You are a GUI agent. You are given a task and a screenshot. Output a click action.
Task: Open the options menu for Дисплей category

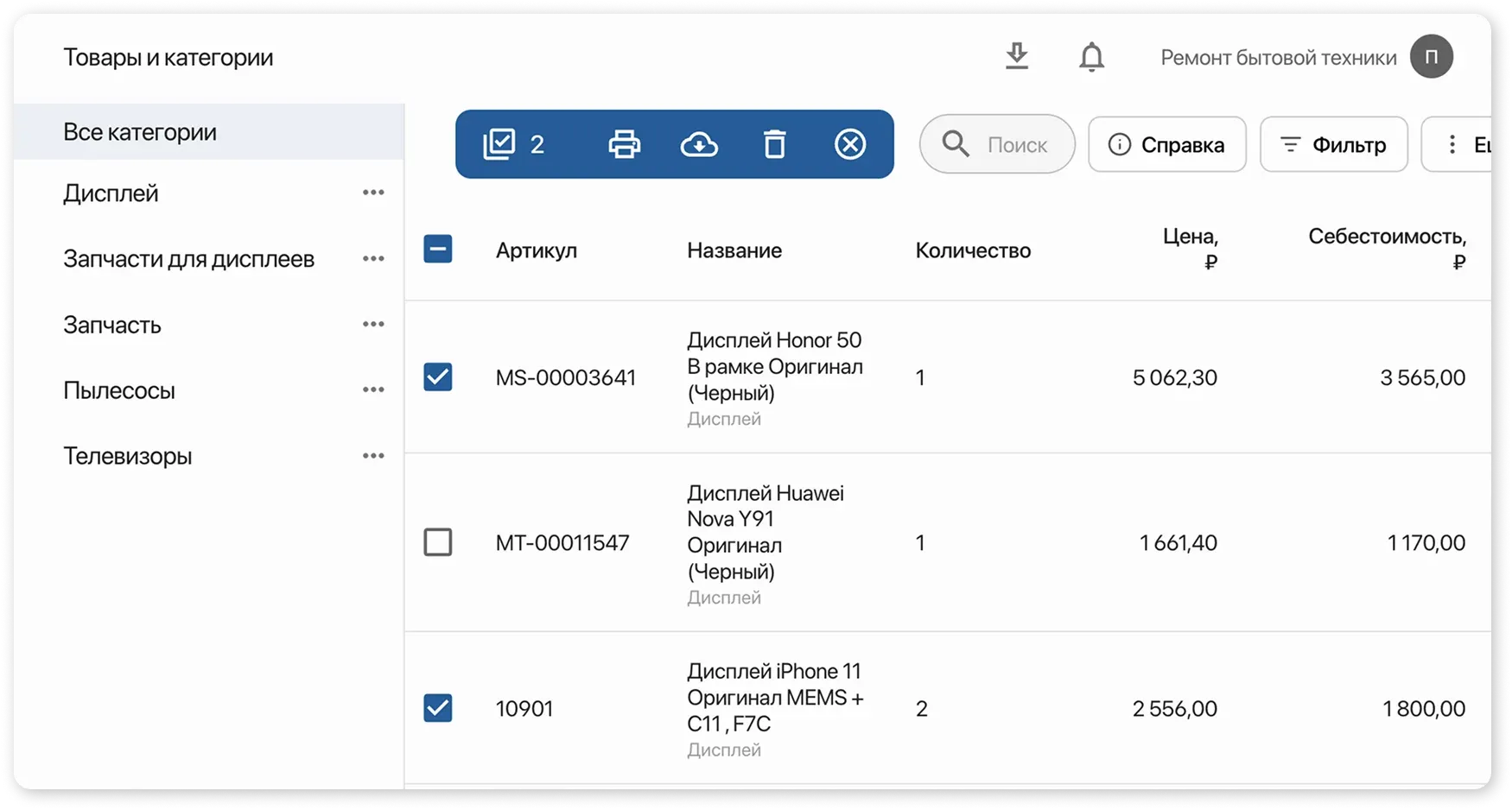[373, 193]
